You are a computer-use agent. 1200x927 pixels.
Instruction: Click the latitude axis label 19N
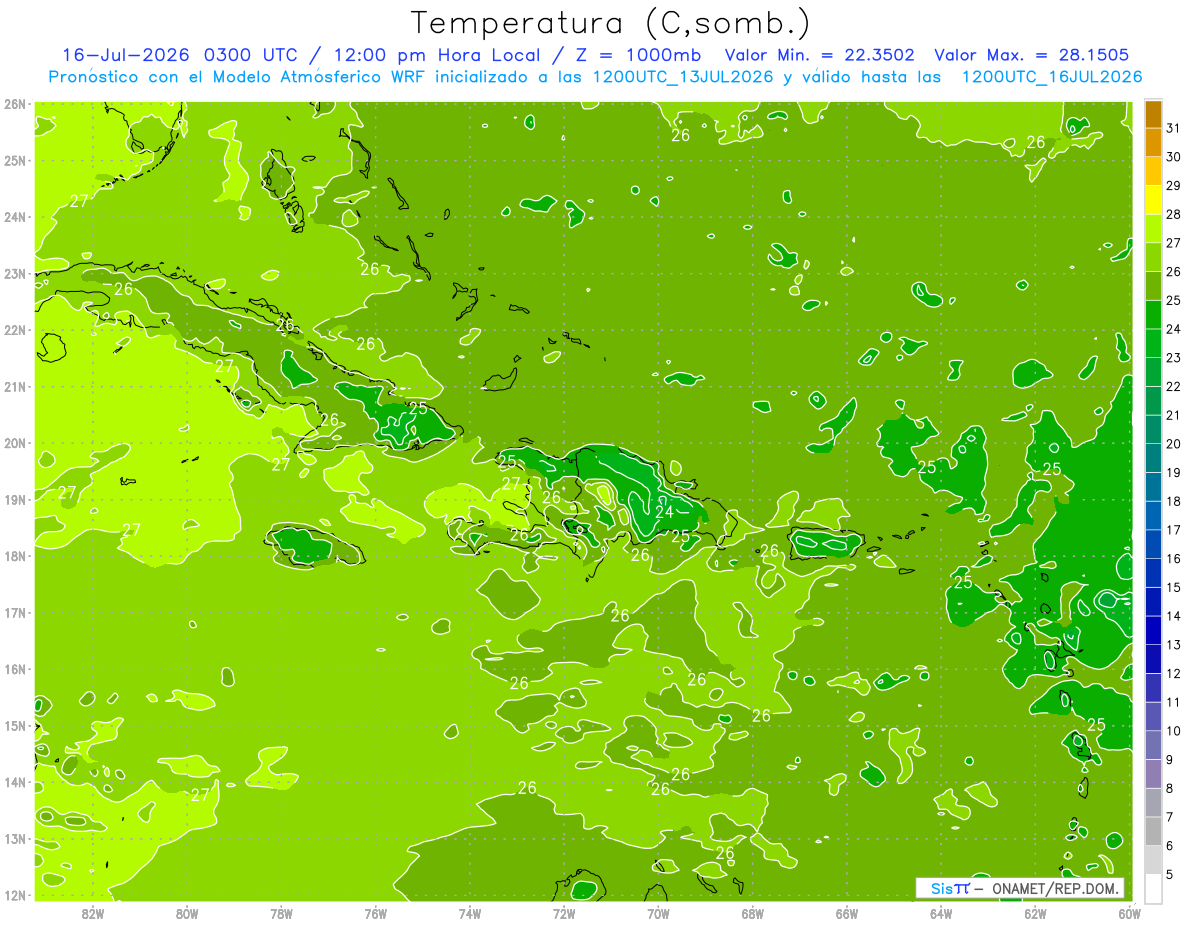click(14, 500)
